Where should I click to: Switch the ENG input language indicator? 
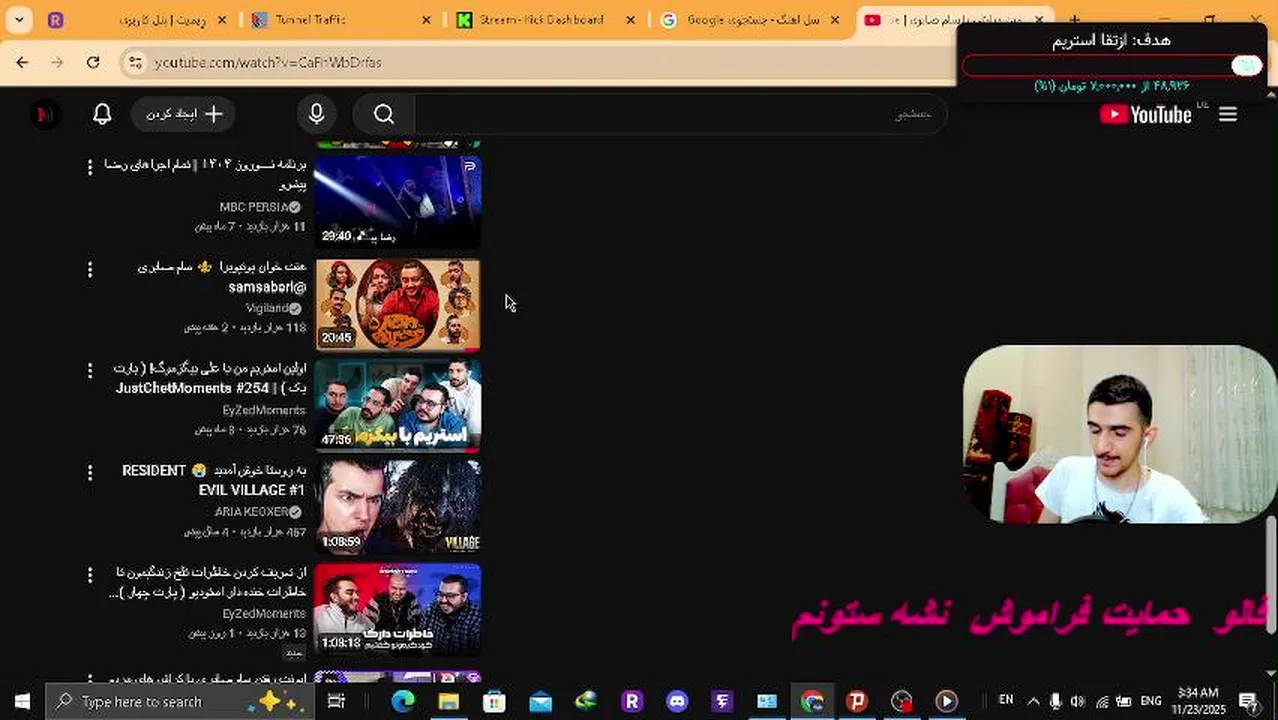pos(1151,702)
